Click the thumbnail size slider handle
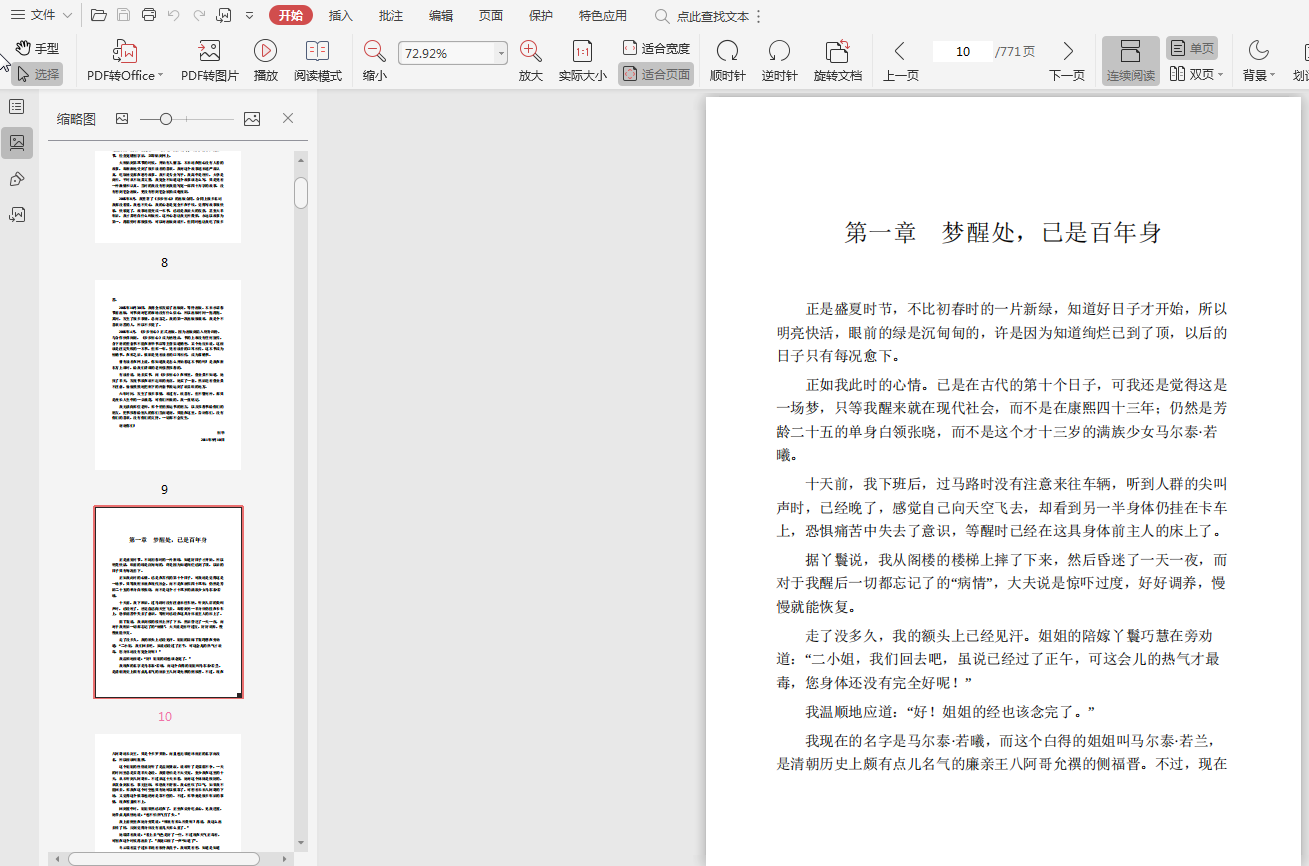 pyautogui.click(x=166, y=119)
